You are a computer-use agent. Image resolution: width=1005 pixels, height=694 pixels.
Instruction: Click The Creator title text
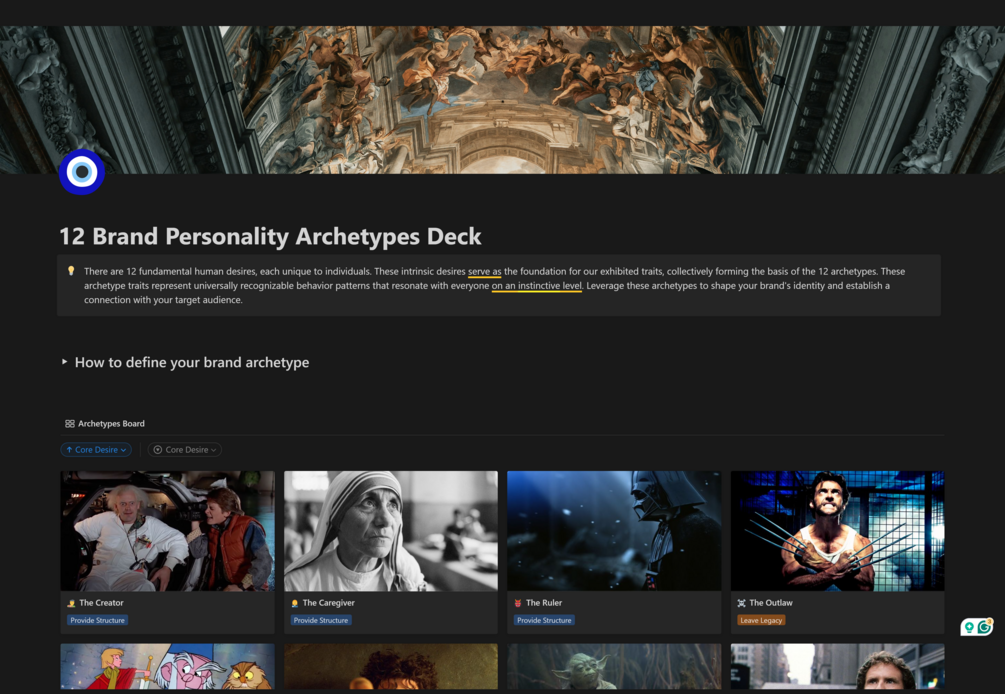(x=101, y=603)
